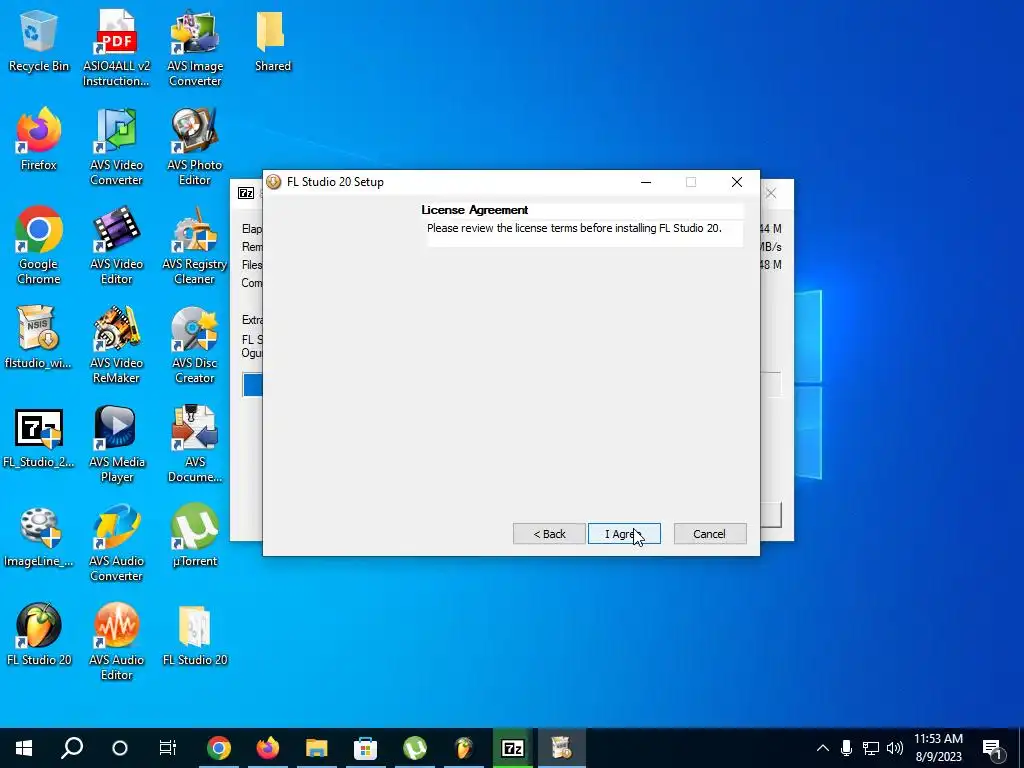Select the µTorrent desktop shortcut

click(195, 537)
